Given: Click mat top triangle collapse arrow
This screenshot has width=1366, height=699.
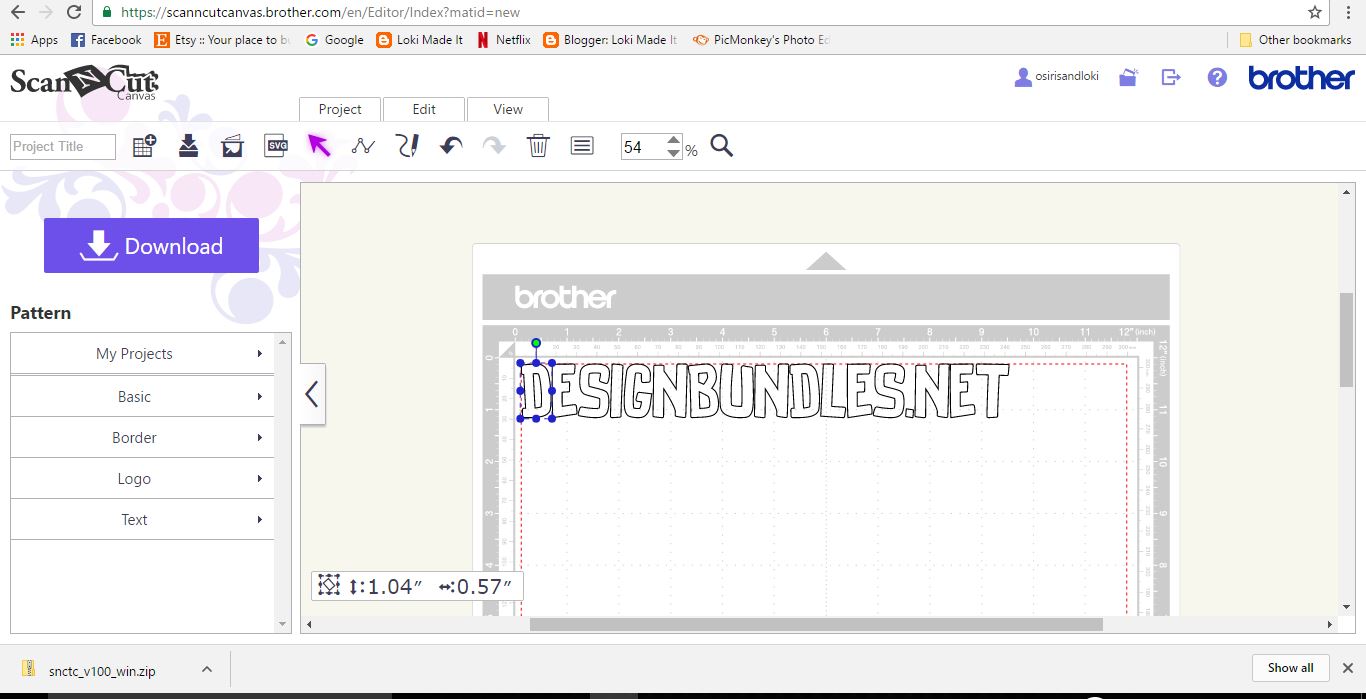Looking at the screenshot, I should [826, 261].
